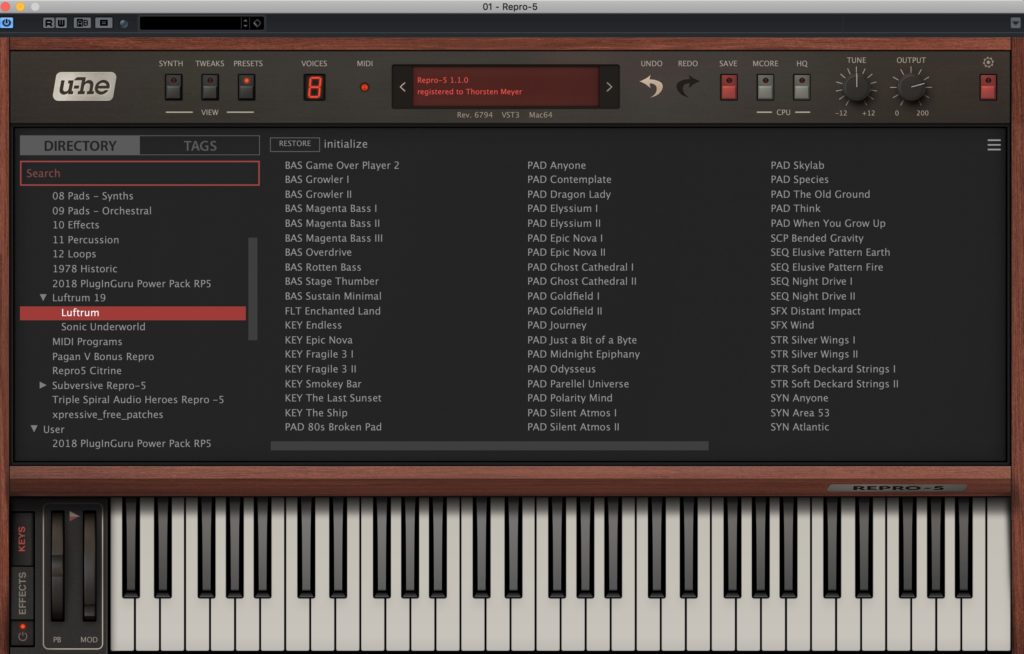Toggle the TWEAKS view switch

tap(210, 87)
